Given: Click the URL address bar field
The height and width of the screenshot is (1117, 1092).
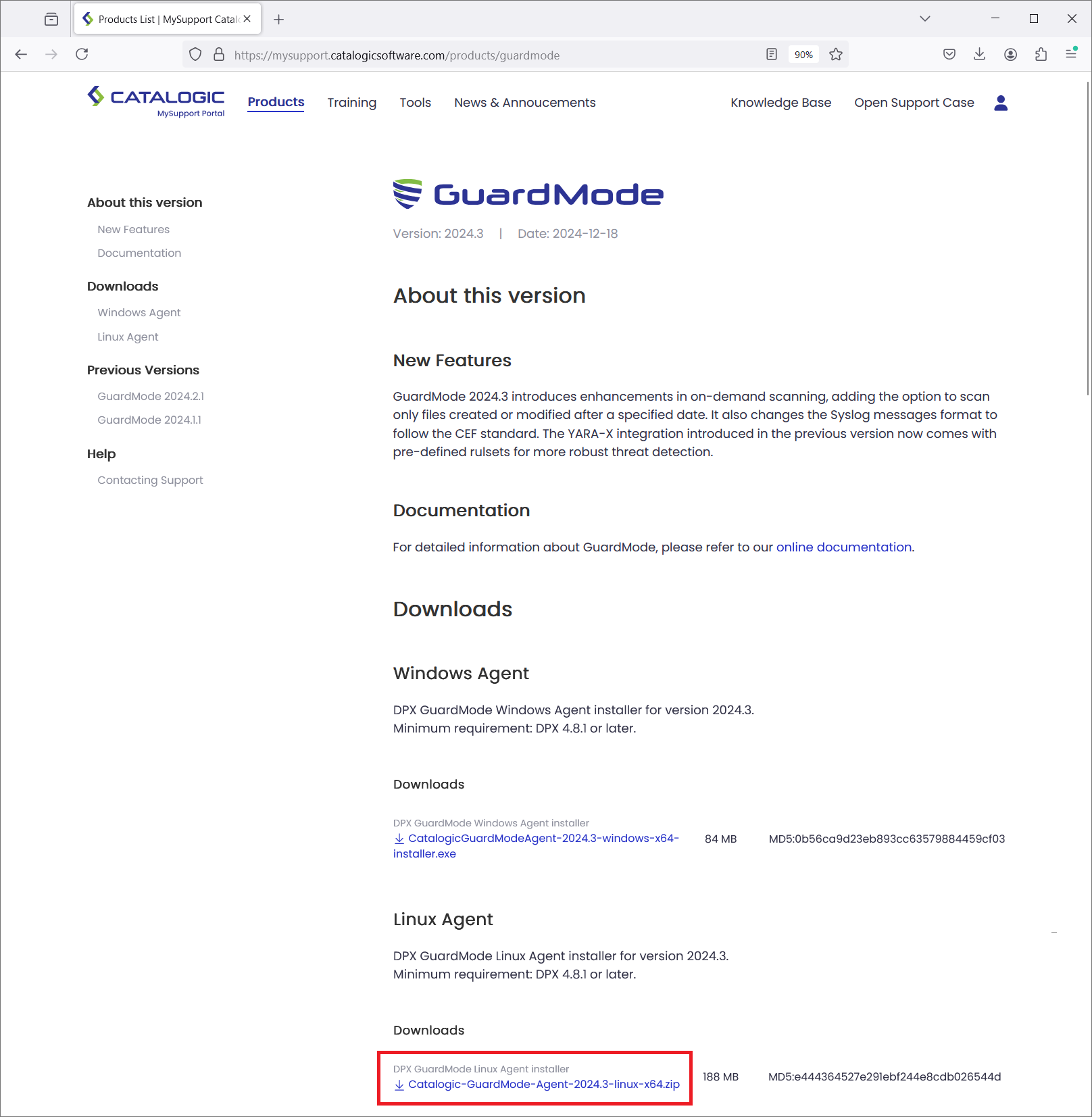Looking at the screenshot, I should pos(473,55).
